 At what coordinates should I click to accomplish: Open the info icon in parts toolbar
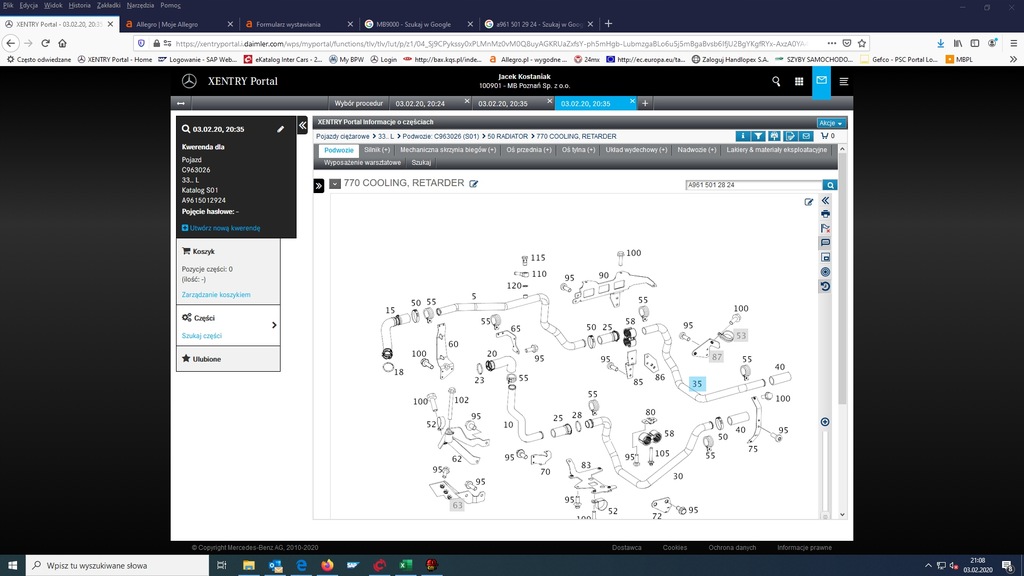(x=742, y=136)
